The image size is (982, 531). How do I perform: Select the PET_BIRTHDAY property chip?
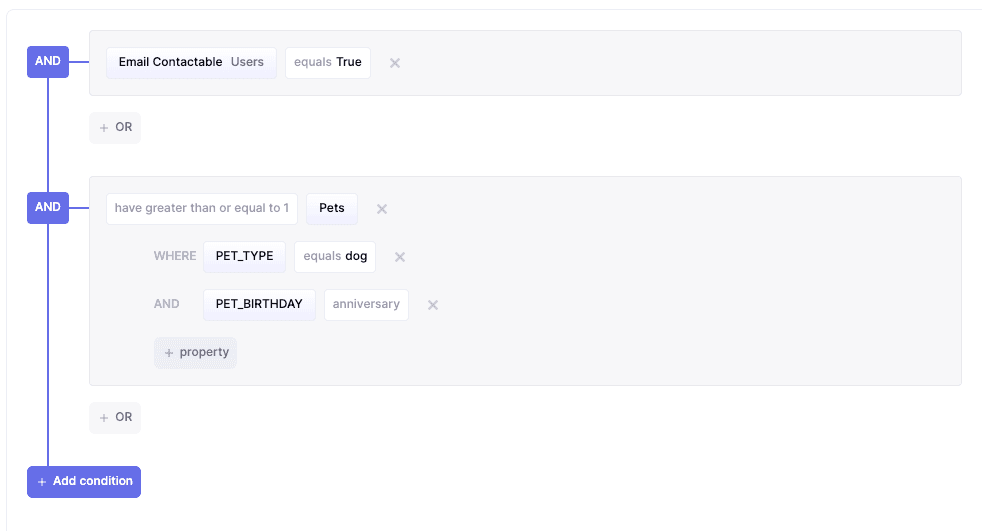(x=259, y=304)
